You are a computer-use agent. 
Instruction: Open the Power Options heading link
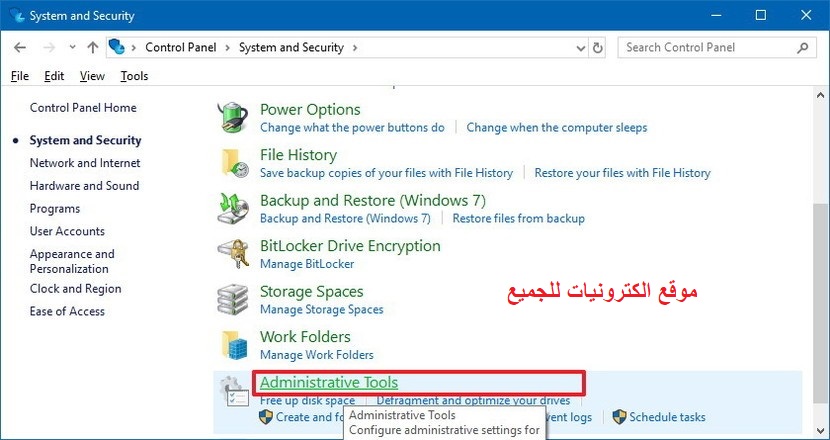(x=310, y=110)
